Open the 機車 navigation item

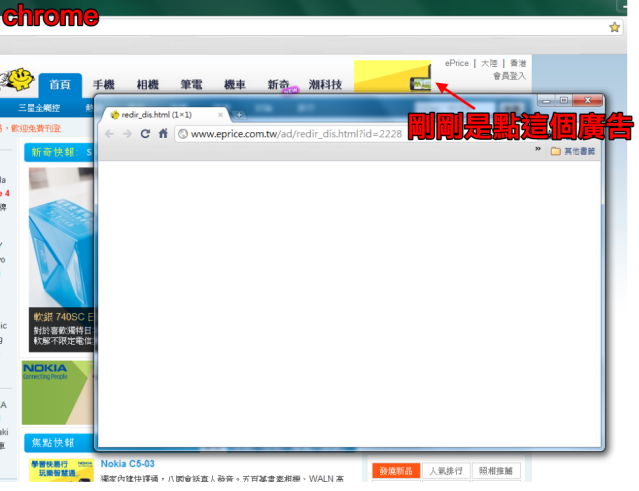pos(235,85)
